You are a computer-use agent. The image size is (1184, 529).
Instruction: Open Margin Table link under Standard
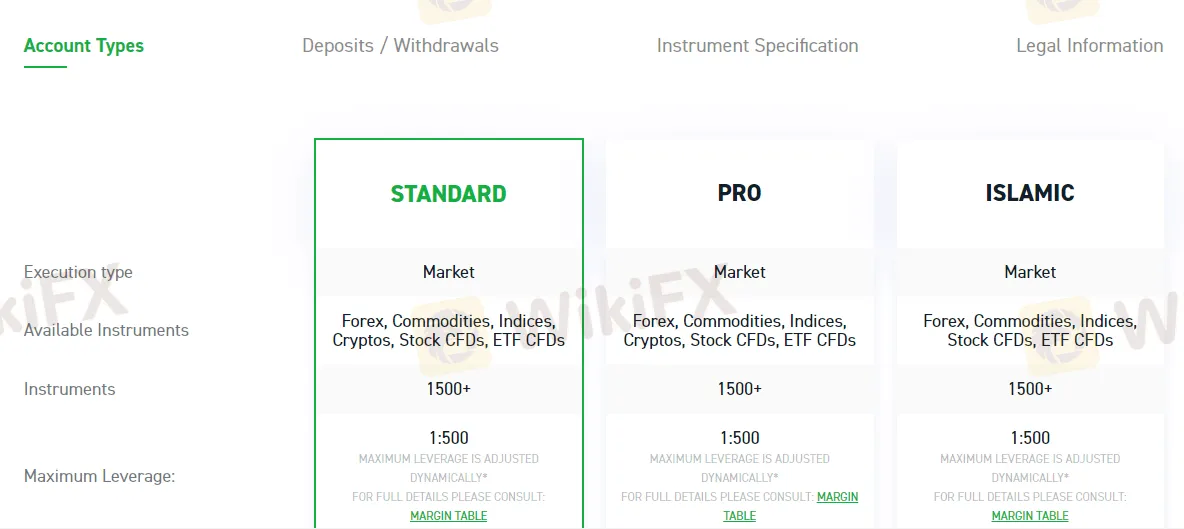449,516
